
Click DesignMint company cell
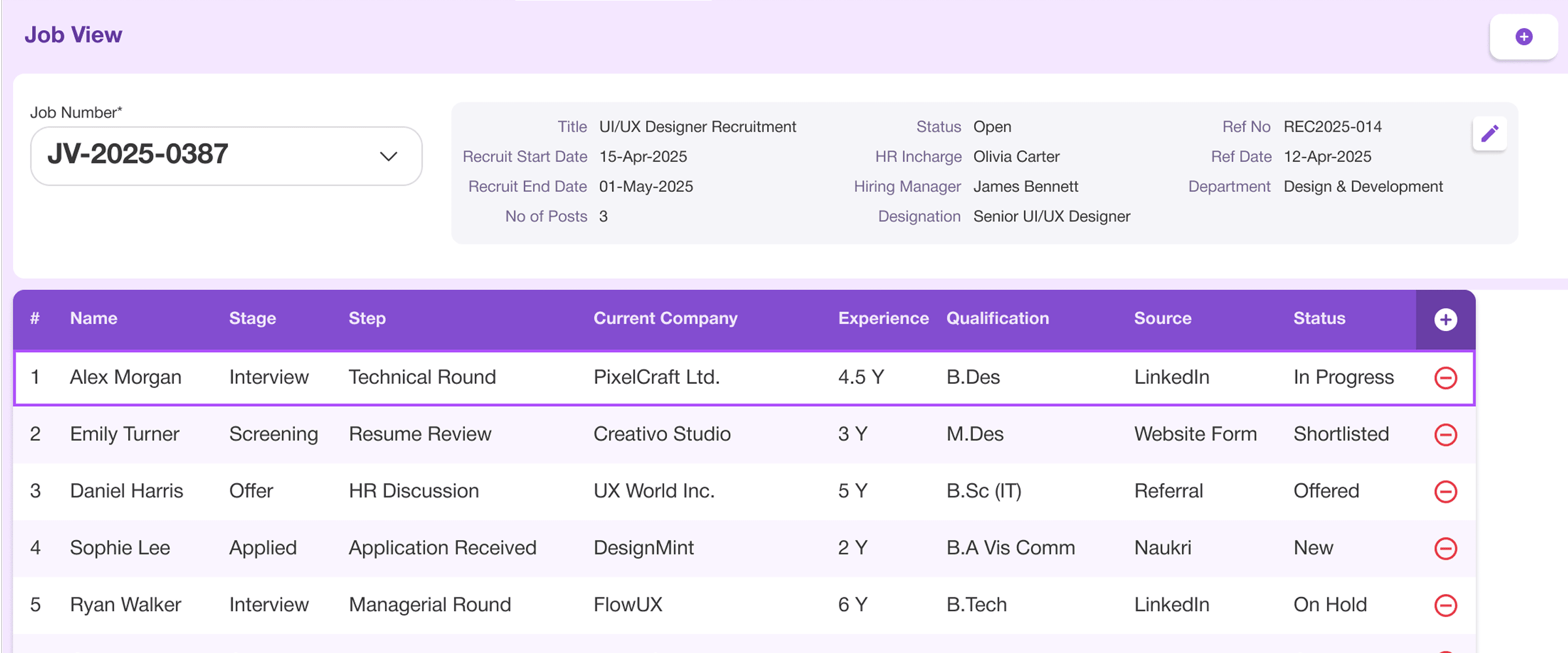coord(644,547)
